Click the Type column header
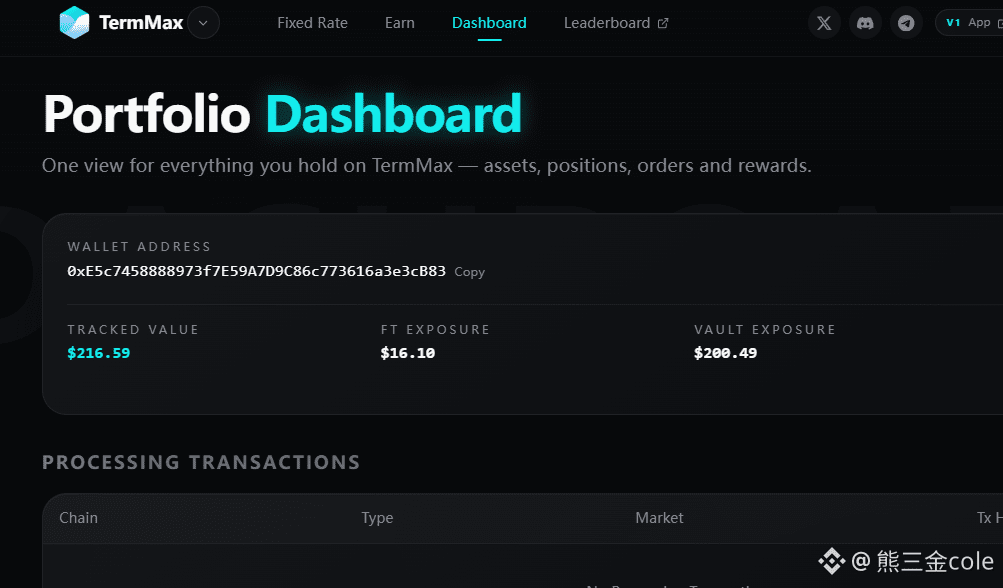Image resolution: width=1003 pixels, height=588 pixels. click(377, 518)
